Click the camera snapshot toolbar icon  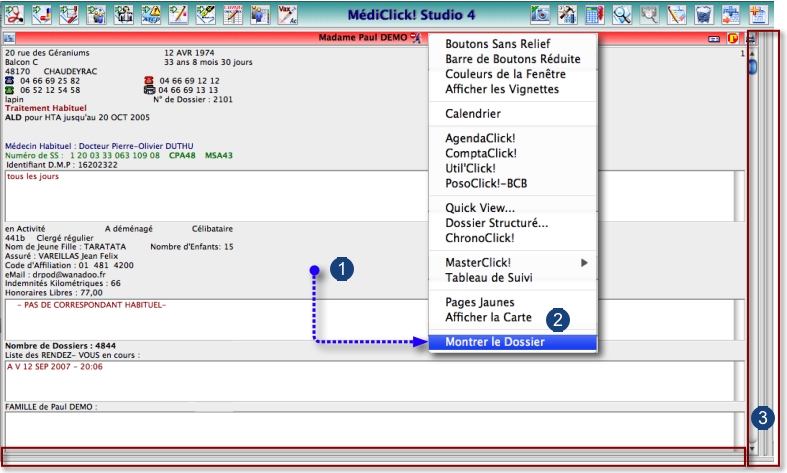(x=541, y=15)
